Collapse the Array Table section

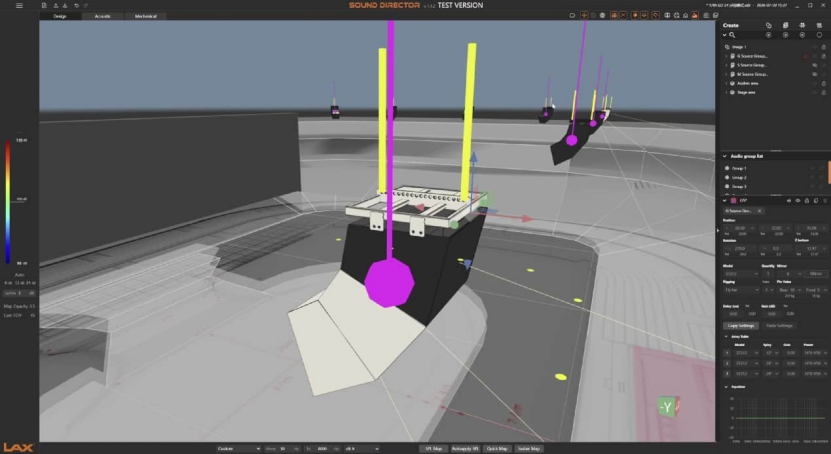point(726,336)
